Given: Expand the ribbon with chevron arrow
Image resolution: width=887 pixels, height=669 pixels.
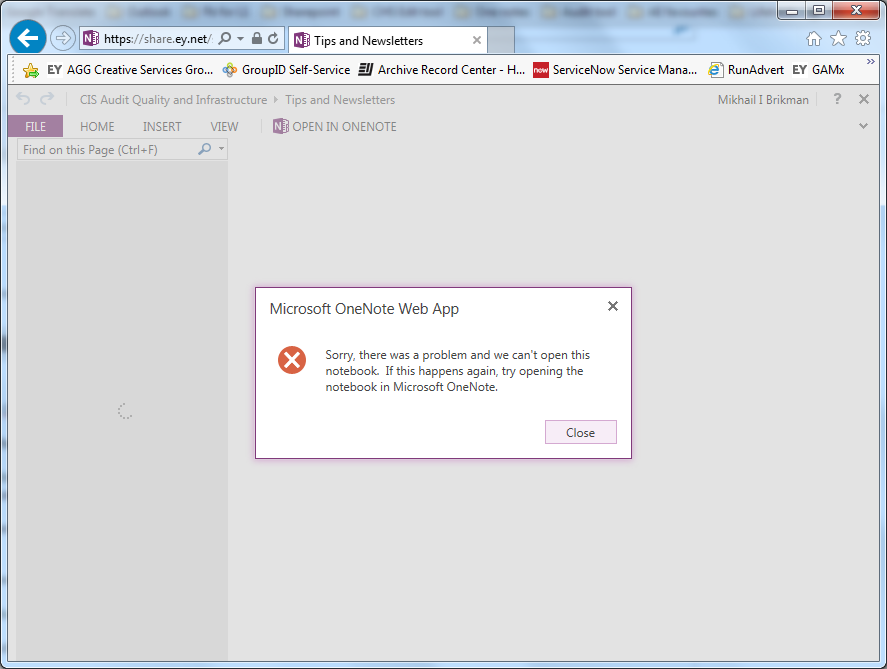Looking at the screenshot, I should pyautogui.click(x=863, y=126).
